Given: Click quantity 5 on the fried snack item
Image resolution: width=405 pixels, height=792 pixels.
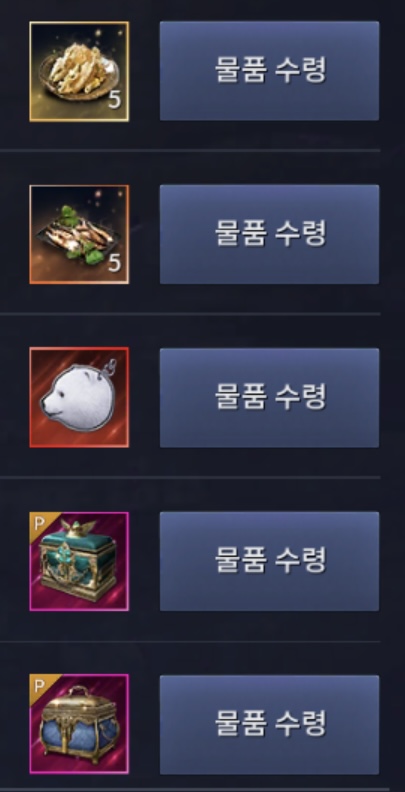Looking at the screenshot, I should click(x=115, y=101).
